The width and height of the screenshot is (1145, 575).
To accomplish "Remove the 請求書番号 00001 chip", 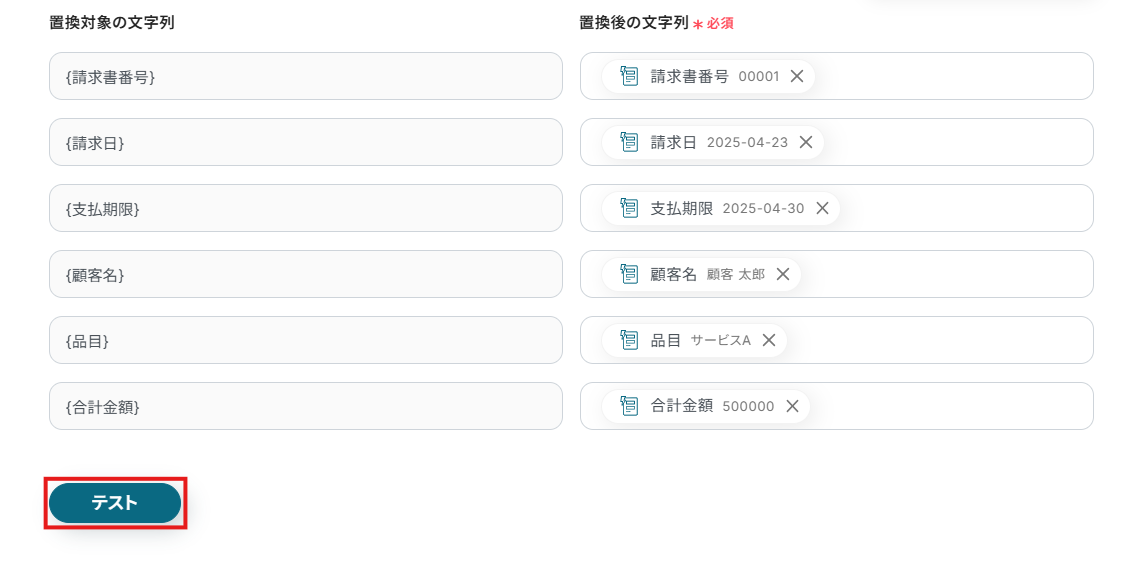I will pyautogui.click(x=797, y=76).
